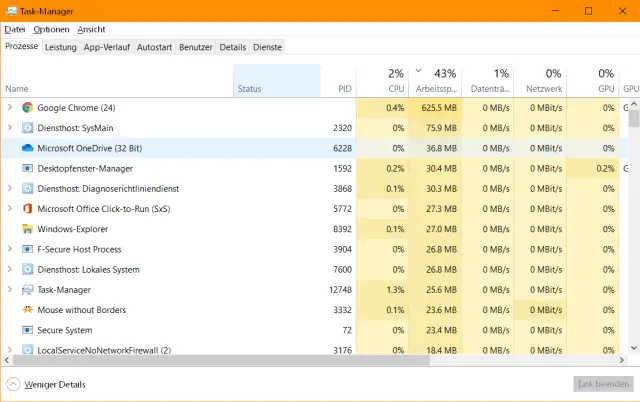This screenshot has height=402, width=640.
Task: Select the Windows-Explorer folder icon
Action: coord(27,229)
